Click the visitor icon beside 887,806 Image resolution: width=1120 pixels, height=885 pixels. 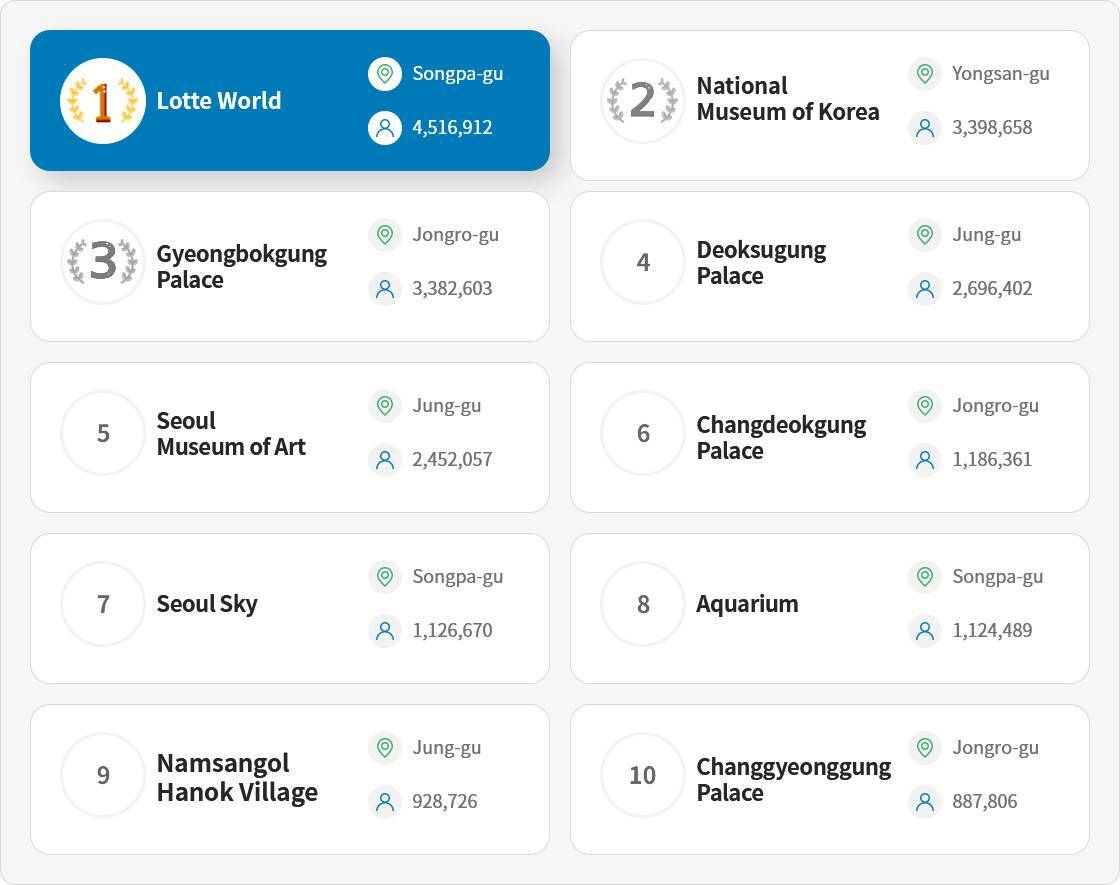click(924, 802)
